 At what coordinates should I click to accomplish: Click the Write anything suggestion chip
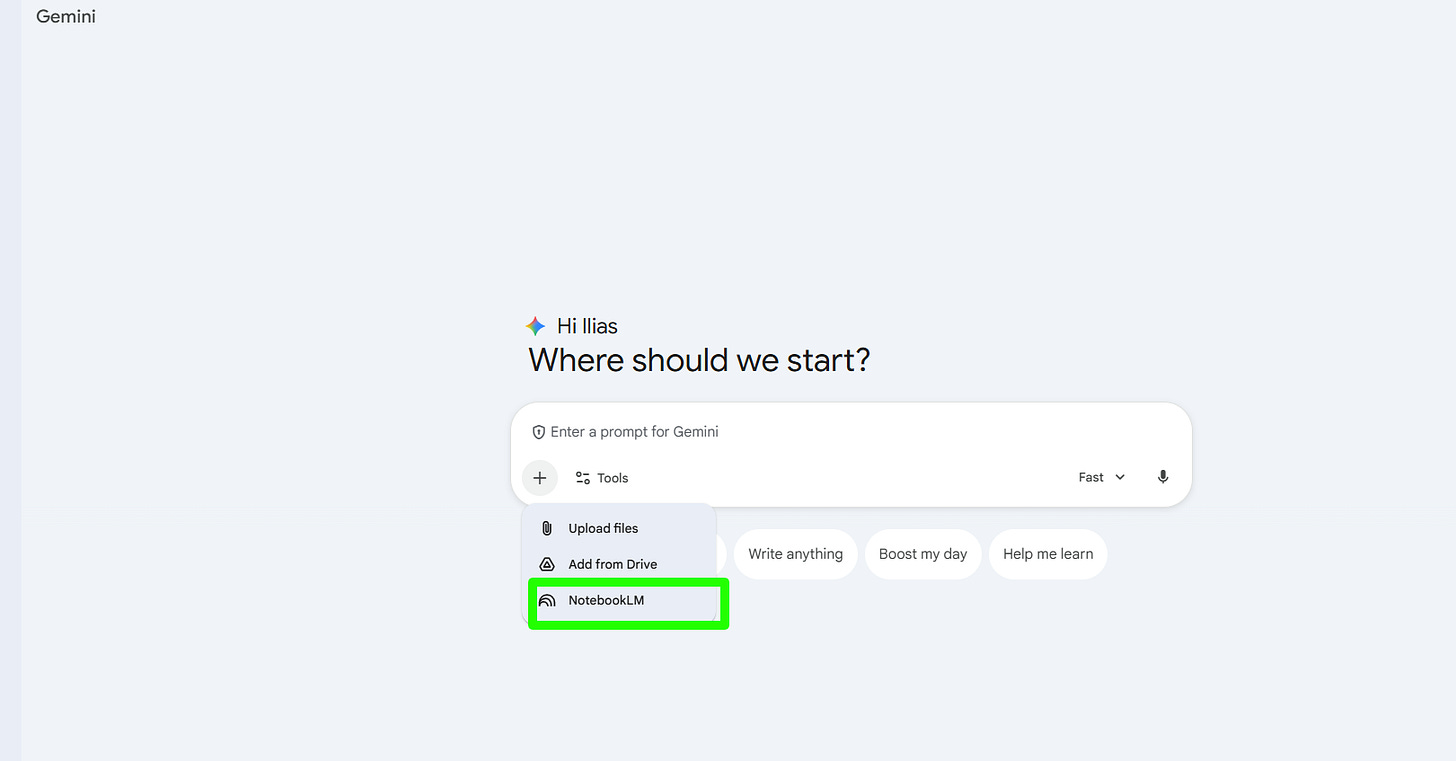[x=796, y=554]
